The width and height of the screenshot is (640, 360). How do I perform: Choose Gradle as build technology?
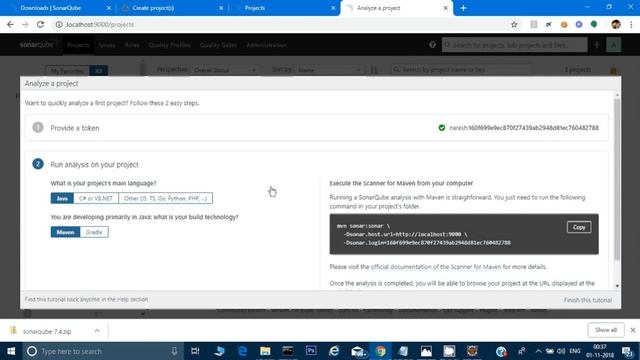(94, 232)
